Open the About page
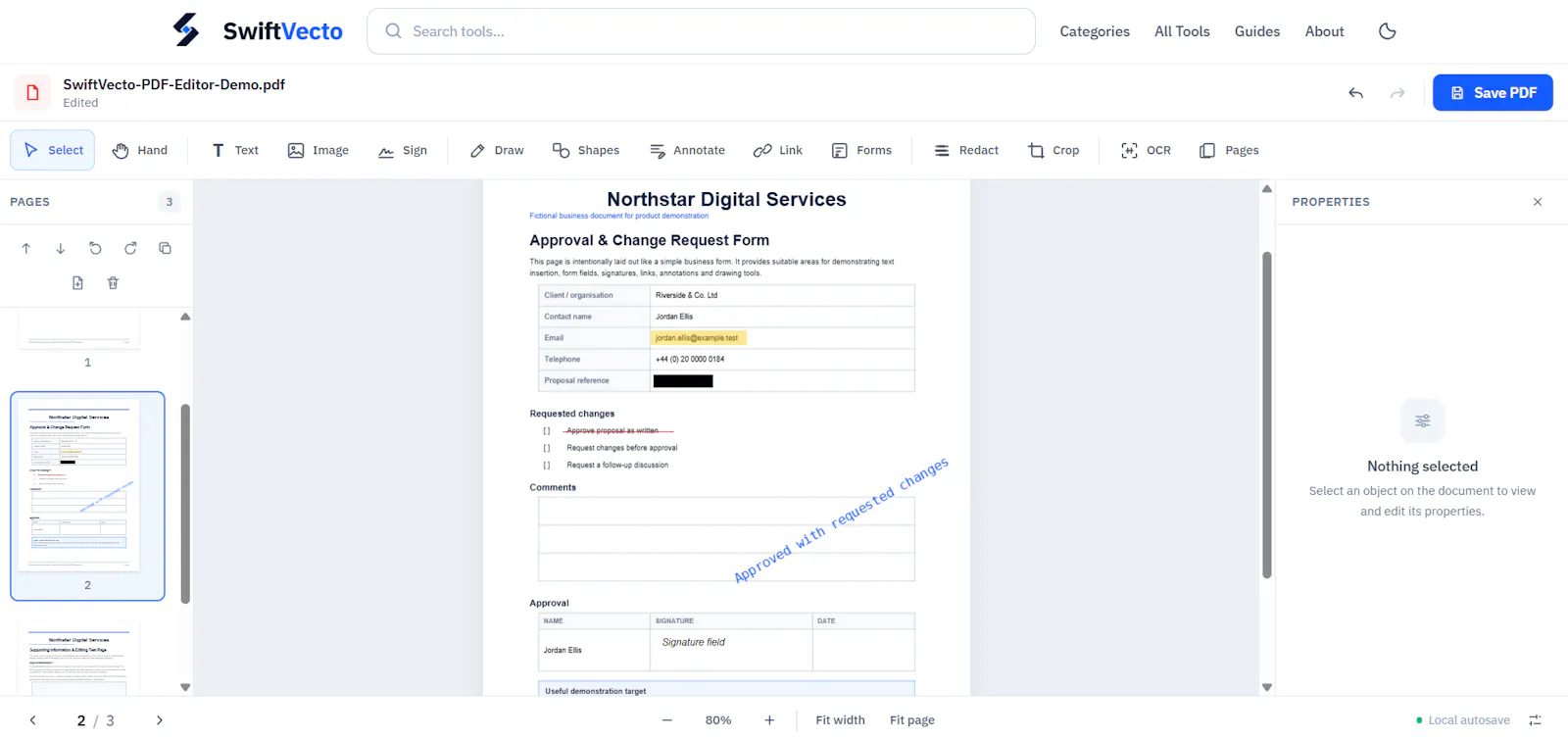Screen dimensions: 1568x739 [1324, 31]
